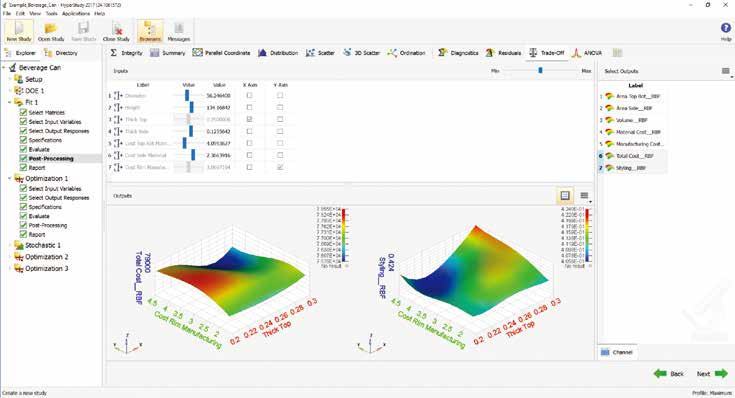The image size is (735, 398).
Task: Click the Styling plot axis triad icon
Action: coord(371,344)
